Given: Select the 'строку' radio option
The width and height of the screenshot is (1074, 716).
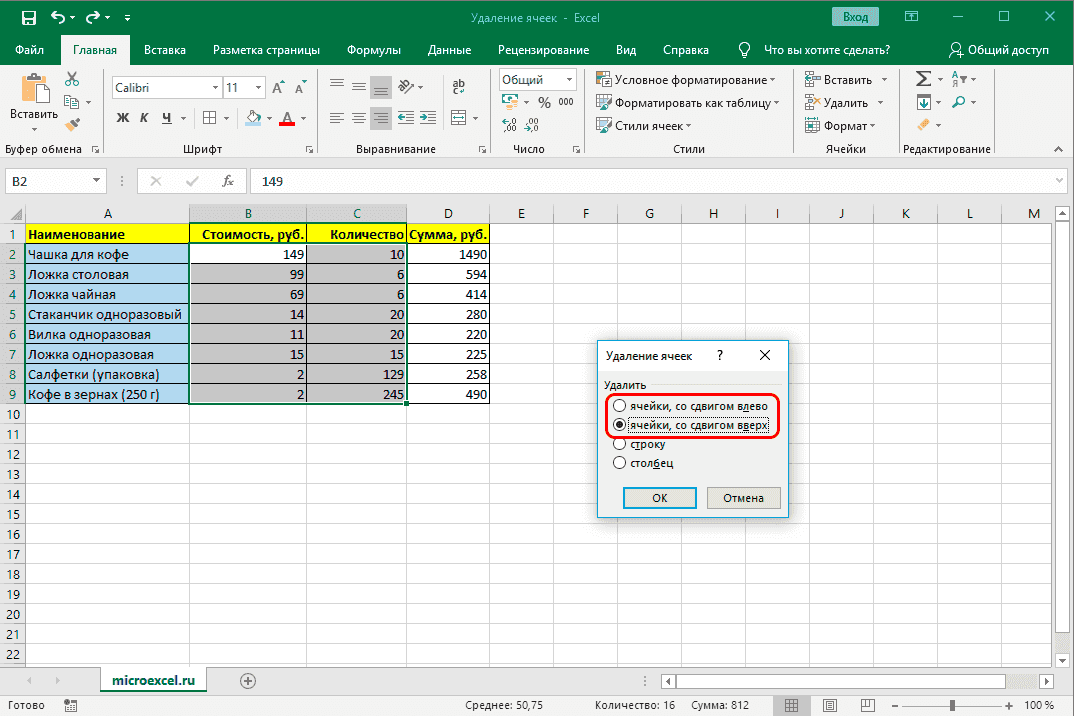Looking at the screenshot, I should click(620, 444).
